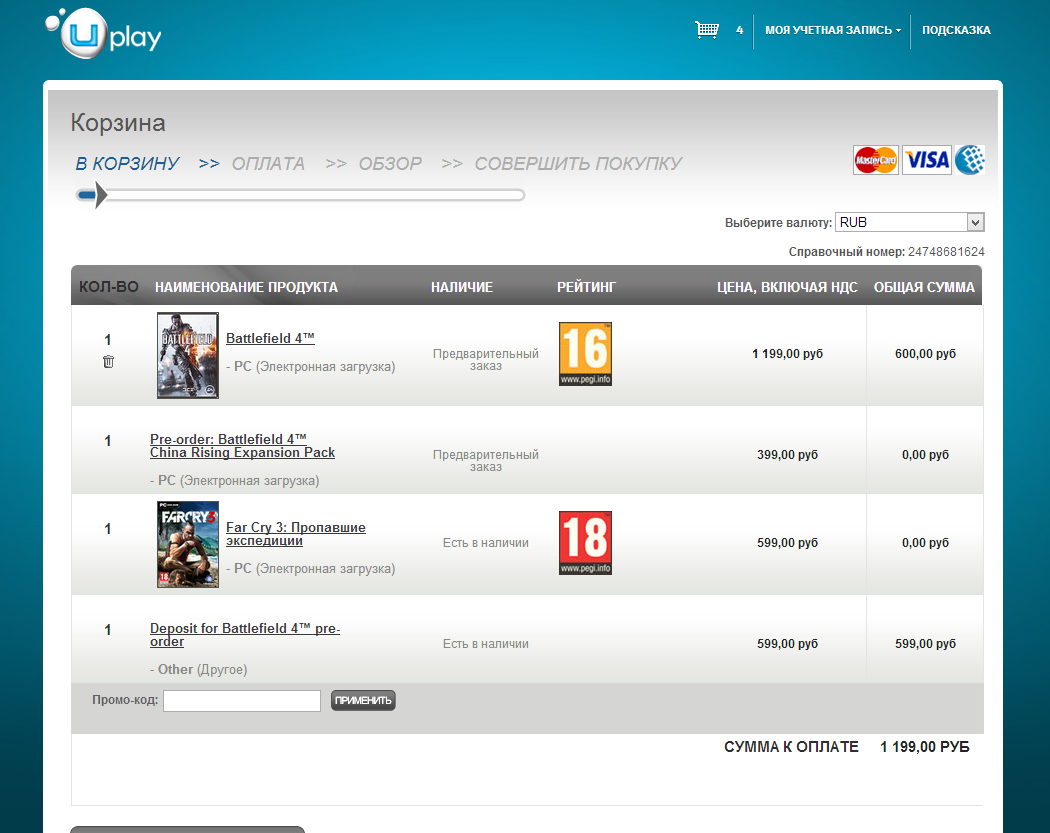The image size is (1050, 833).
Task: Click the ПРИМЕНИТЬ promo button
Action: click(x=363, y=700)
